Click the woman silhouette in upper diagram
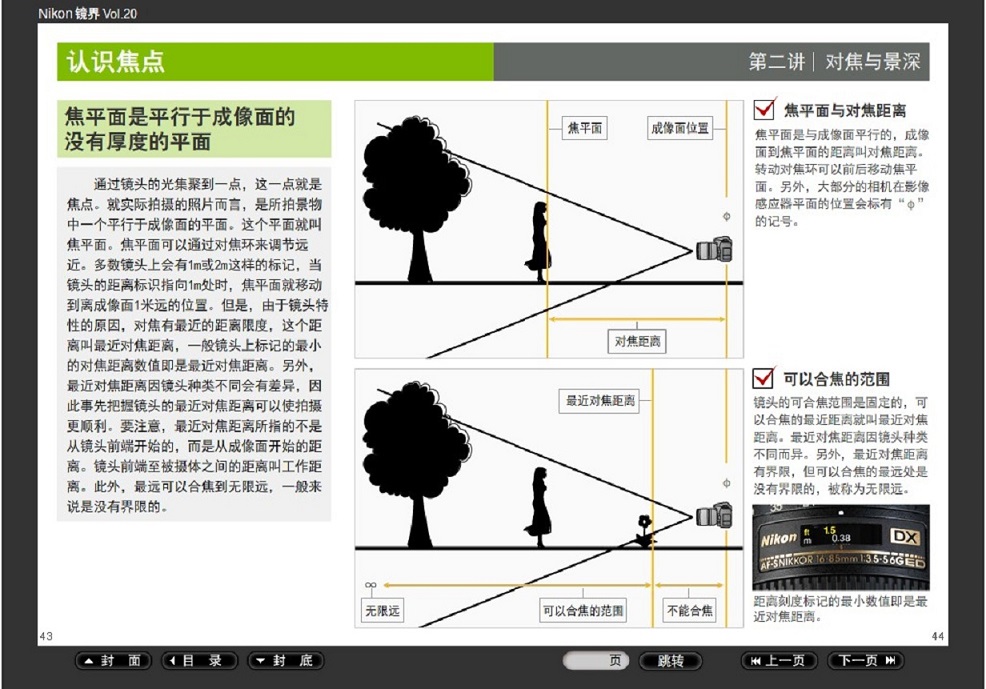986x689 pixels. (x=540, y=240)
